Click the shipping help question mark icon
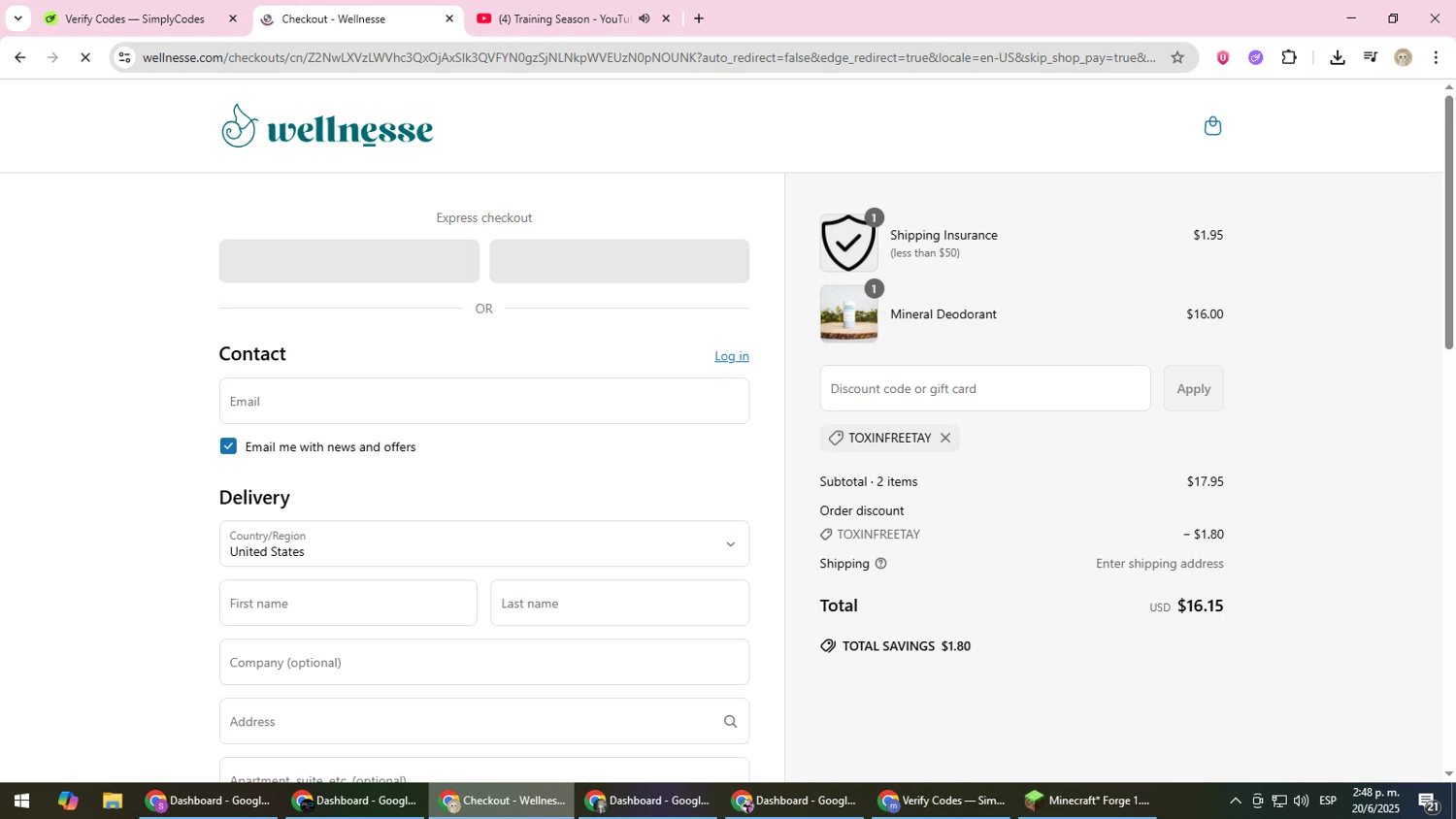 click(880, 564)
